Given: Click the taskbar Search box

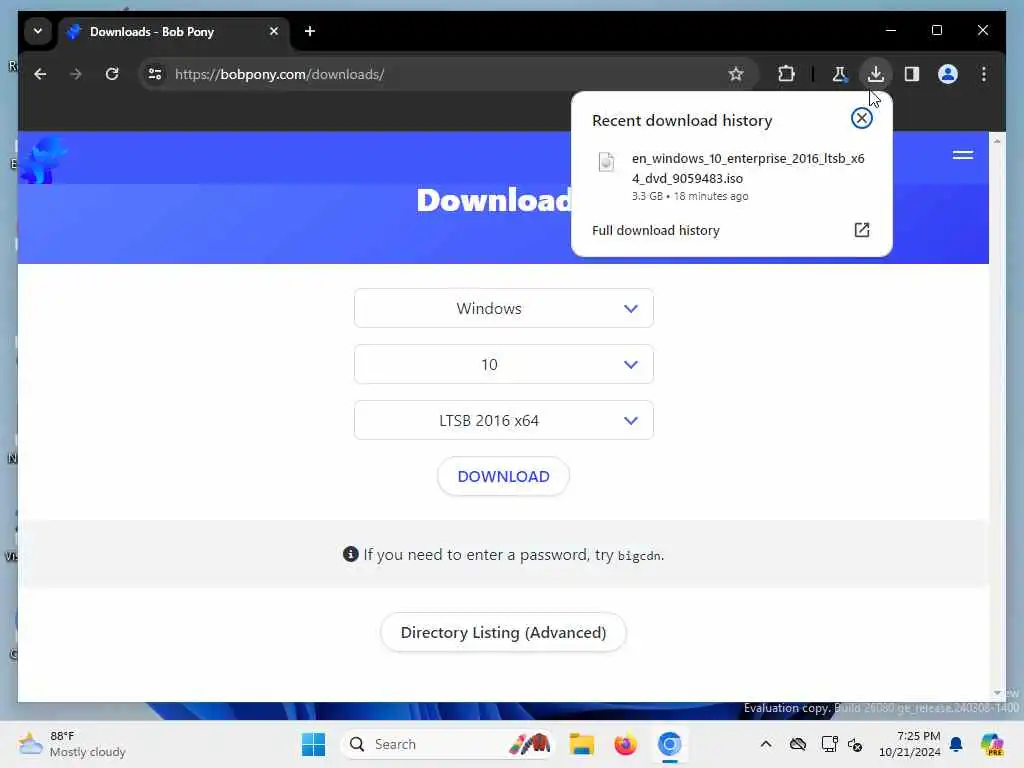Looking at the screenshot, I should click(448, 744).
